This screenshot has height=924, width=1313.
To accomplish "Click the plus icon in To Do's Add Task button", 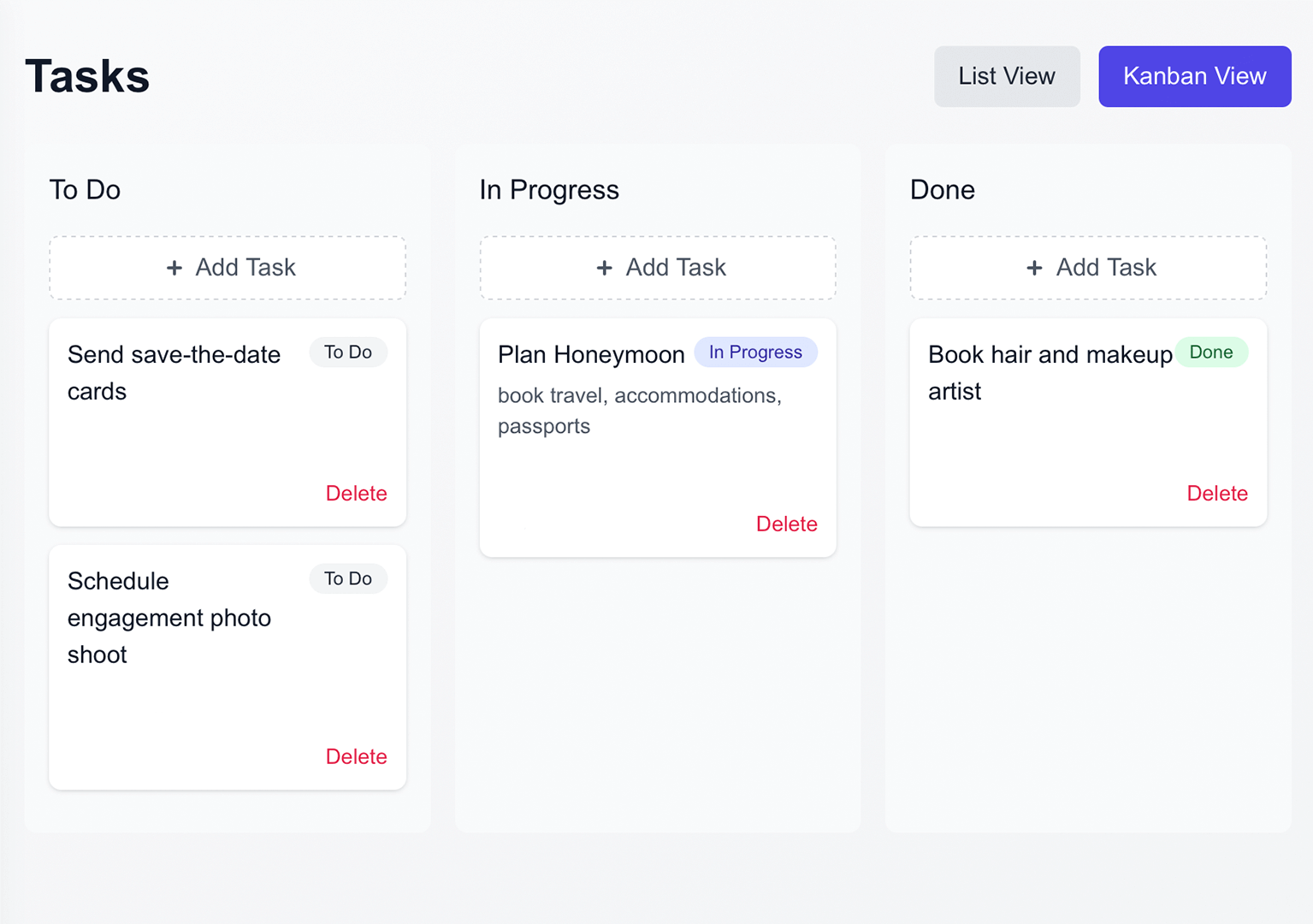I will pyautogui.click(x=174, y=268).
